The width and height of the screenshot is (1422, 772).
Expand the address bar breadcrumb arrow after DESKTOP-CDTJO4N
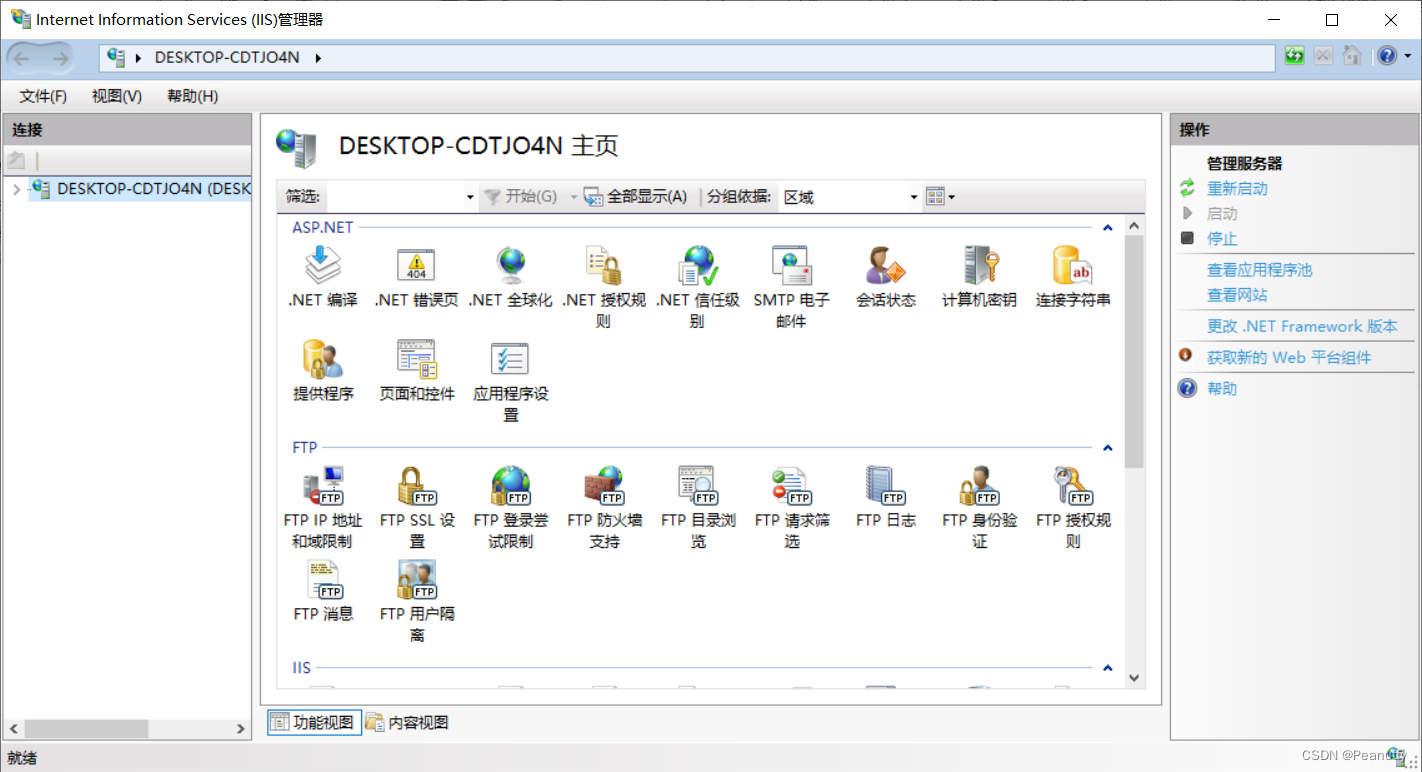[319, 58]
